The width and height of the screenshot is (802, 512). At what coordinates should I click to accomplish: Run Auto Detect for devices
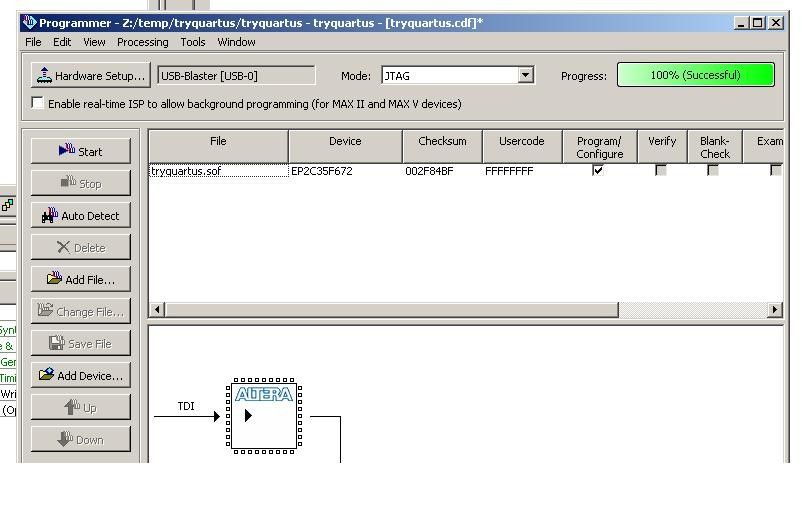coord(81,215)
